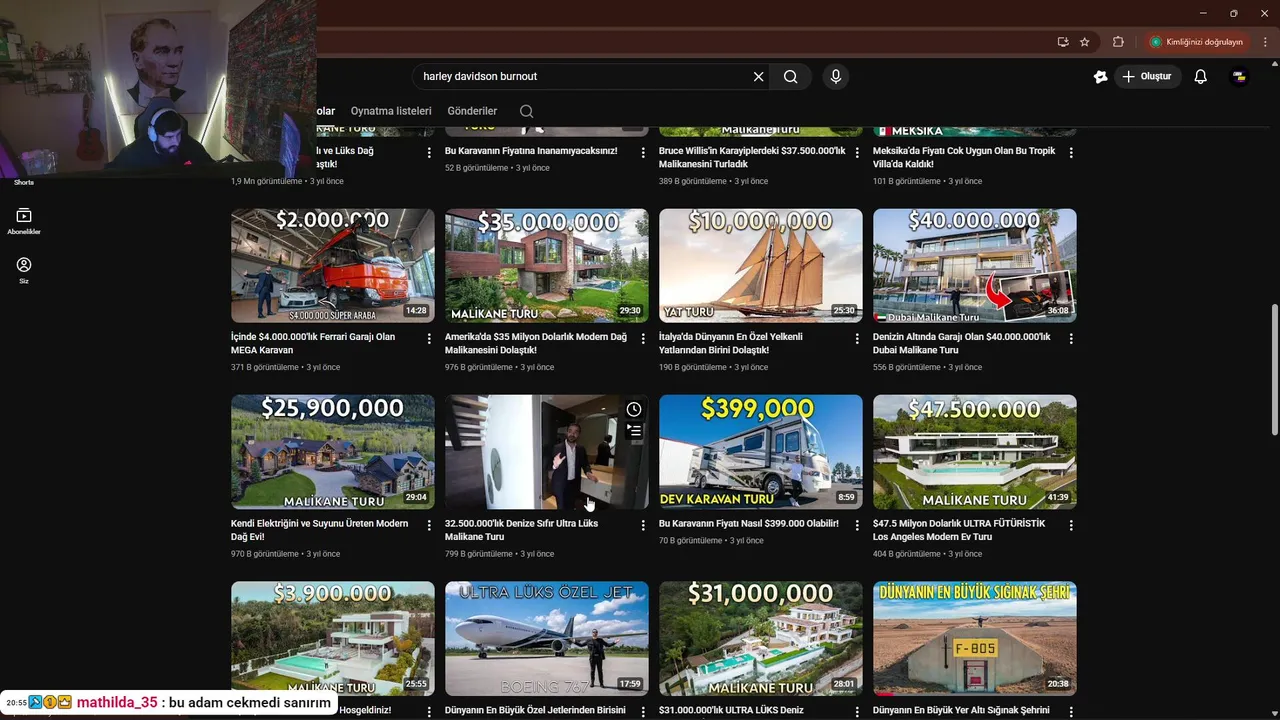
Task: Open the Chrome three-dot menu
Action: 1265,42
